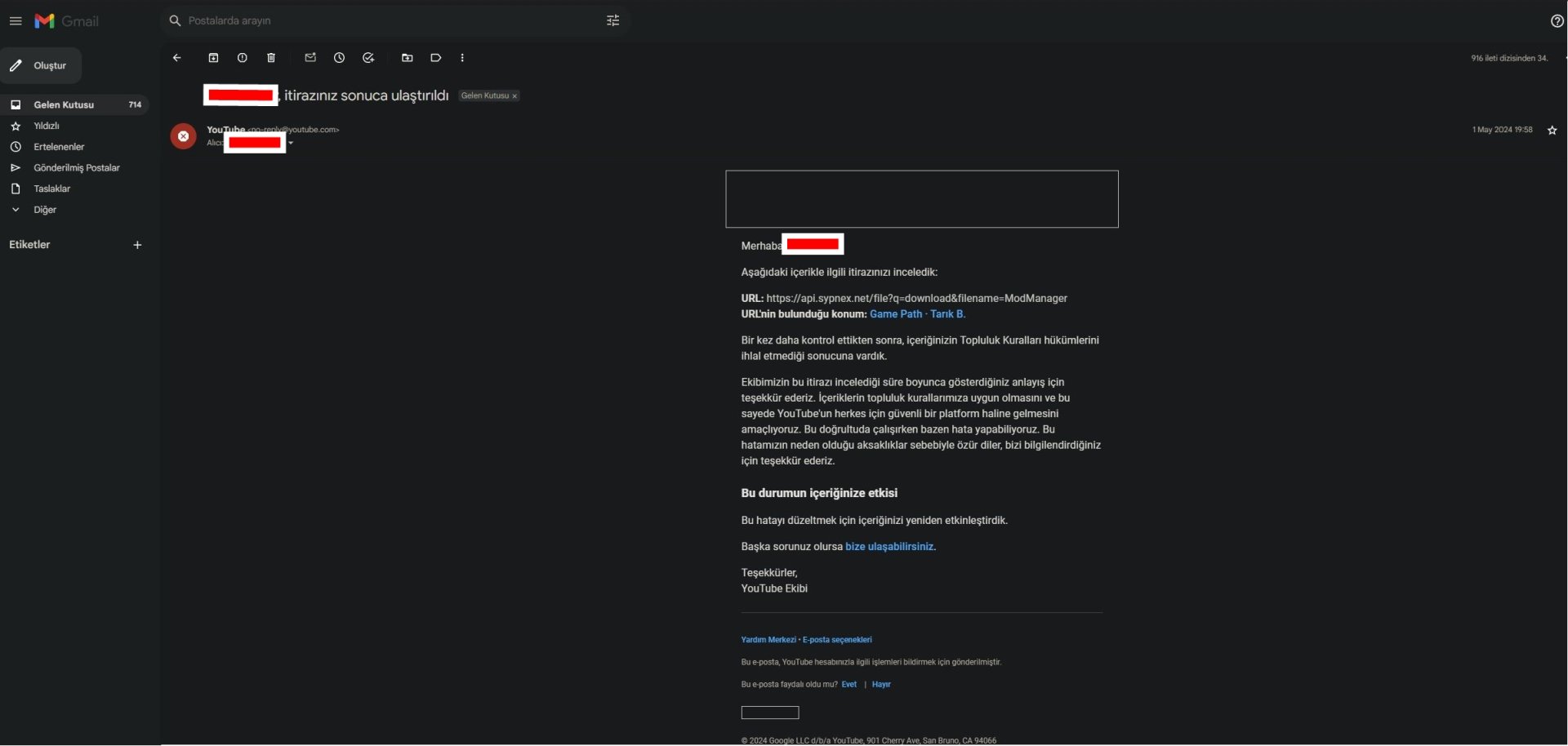Image resolution: width=1568 pixels, height=746 pixels.
Task: Open the More options three-dot menu
Action: point(462,58)
